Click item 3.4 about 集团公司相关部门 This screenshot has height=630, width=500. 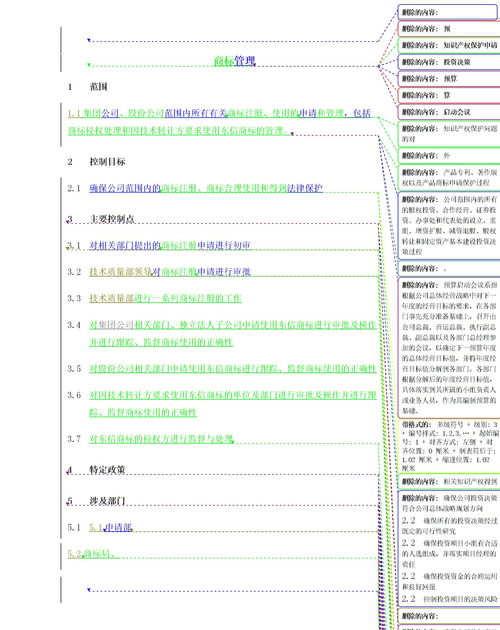click(222, 333)
